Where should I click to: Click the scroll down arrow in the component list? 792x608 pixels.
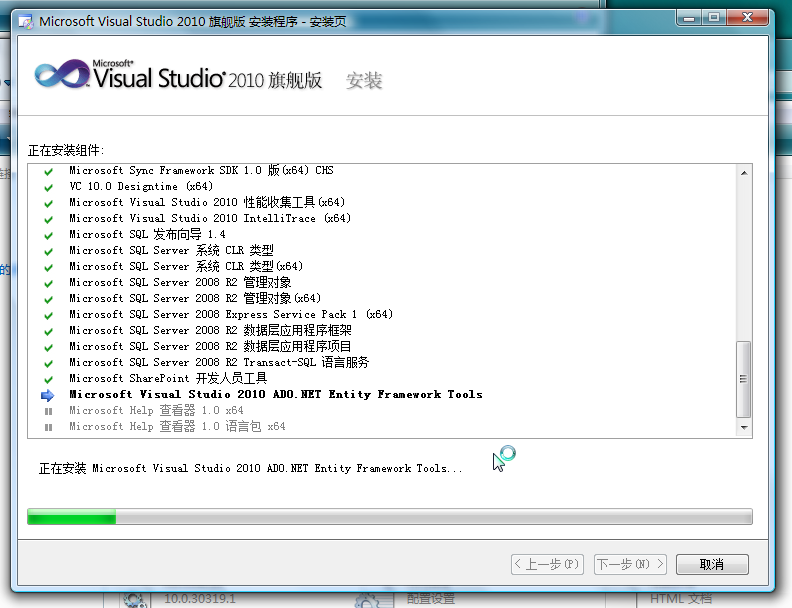coord(743,428)
